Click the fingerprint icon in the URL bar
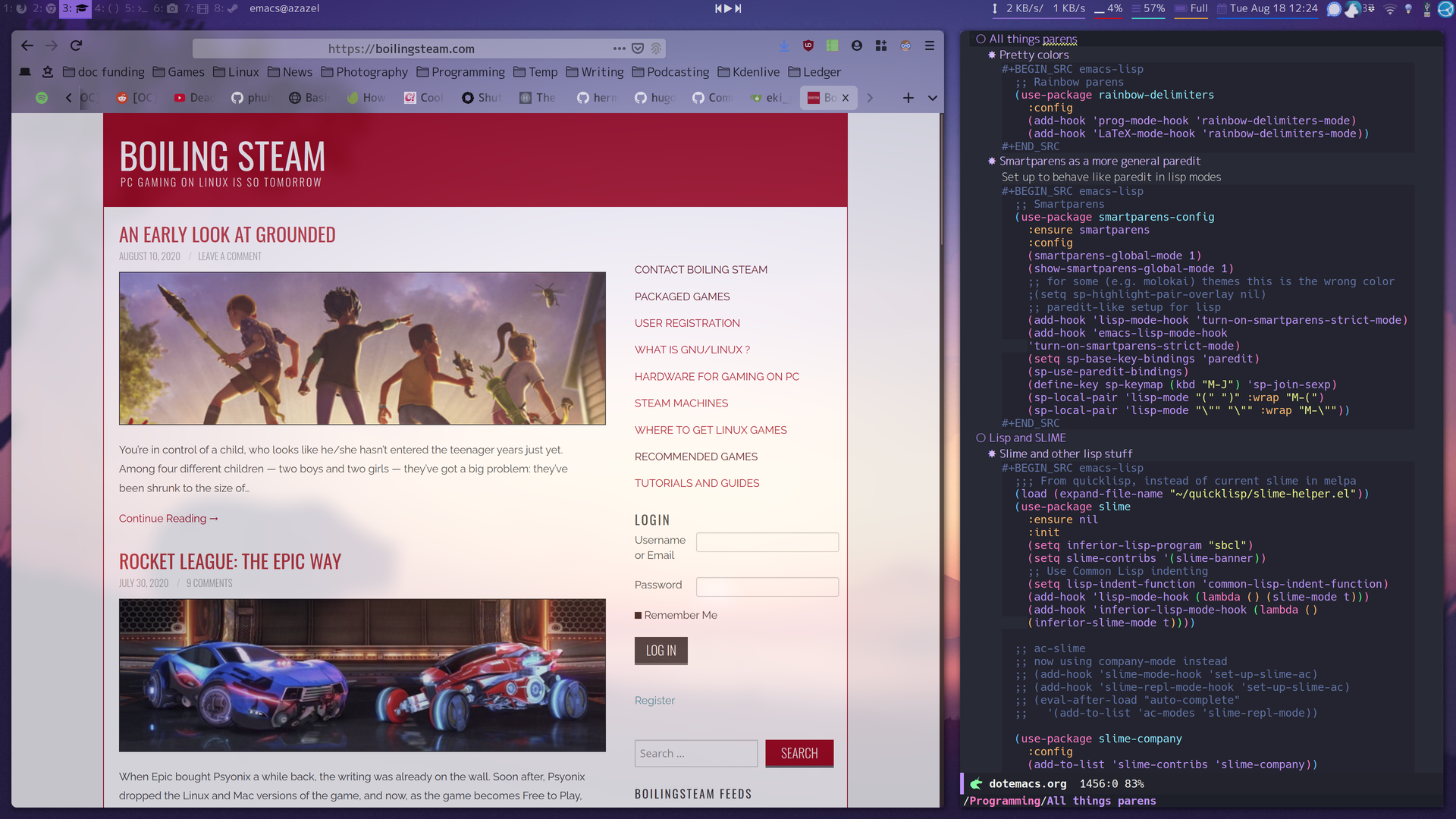This screenshot has height=819, width=1456. point(656,49)
